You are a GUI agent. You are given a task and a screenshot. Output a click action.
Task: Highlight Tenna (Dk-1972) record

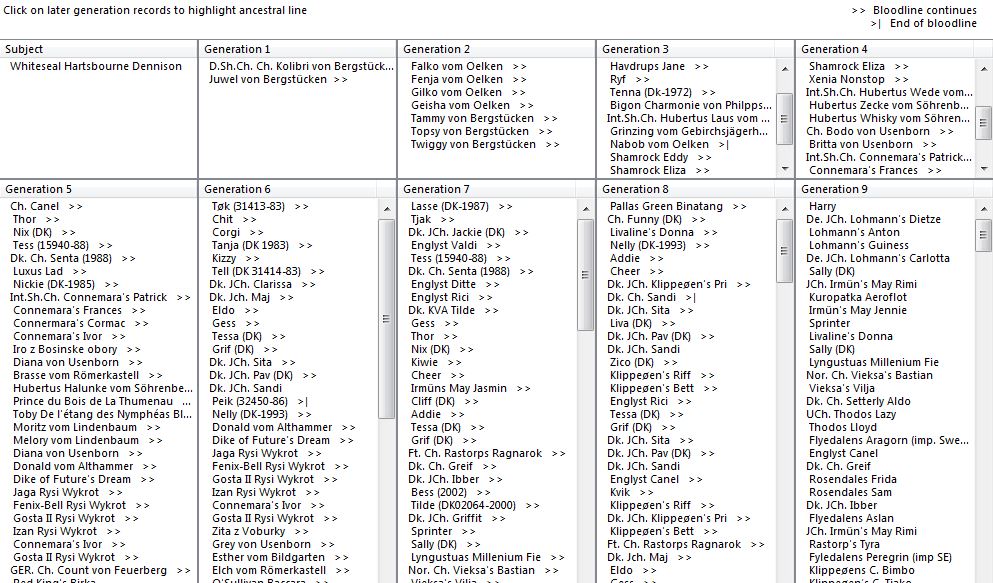coord(662,92)
